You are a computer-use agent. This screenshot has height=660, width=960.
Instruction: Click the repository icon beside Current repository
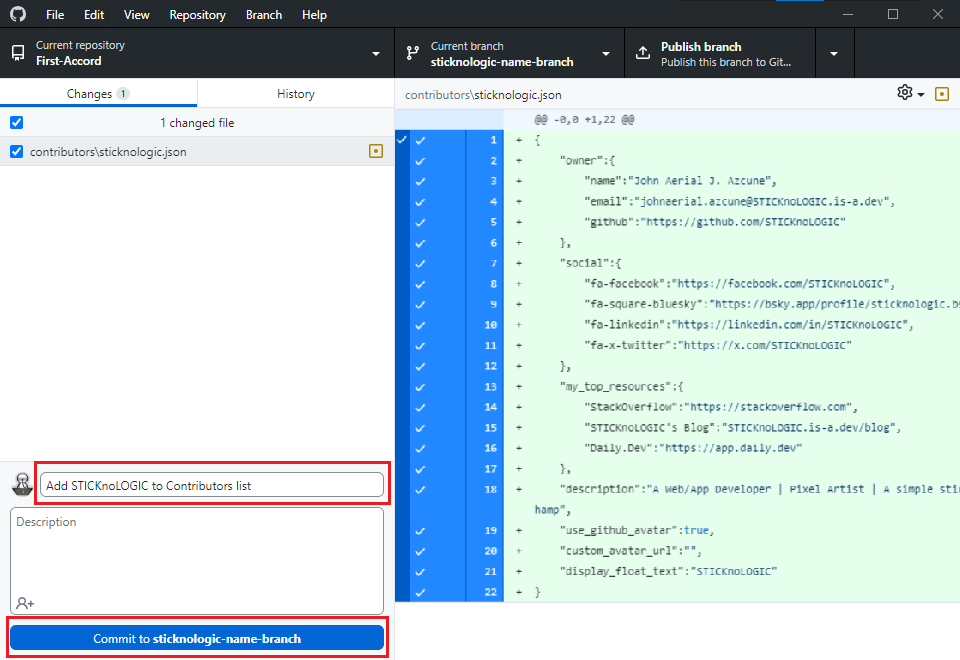18,53
